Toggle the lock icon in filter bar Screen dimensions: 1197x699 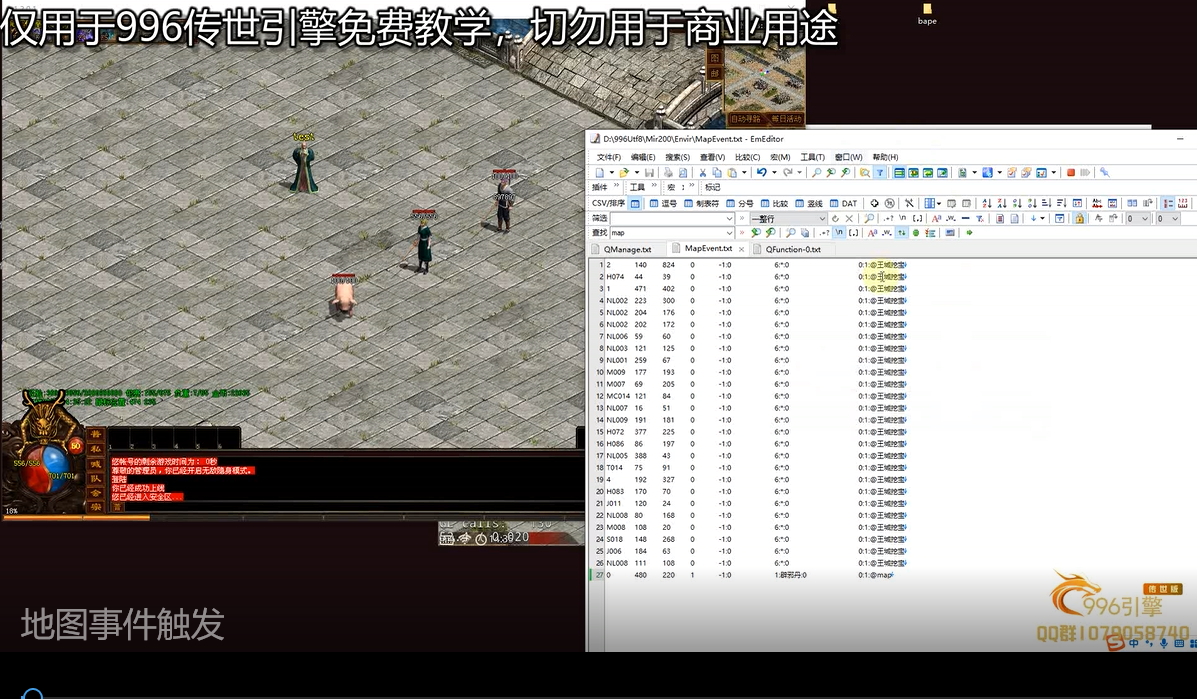click(x=1079, y=218)
